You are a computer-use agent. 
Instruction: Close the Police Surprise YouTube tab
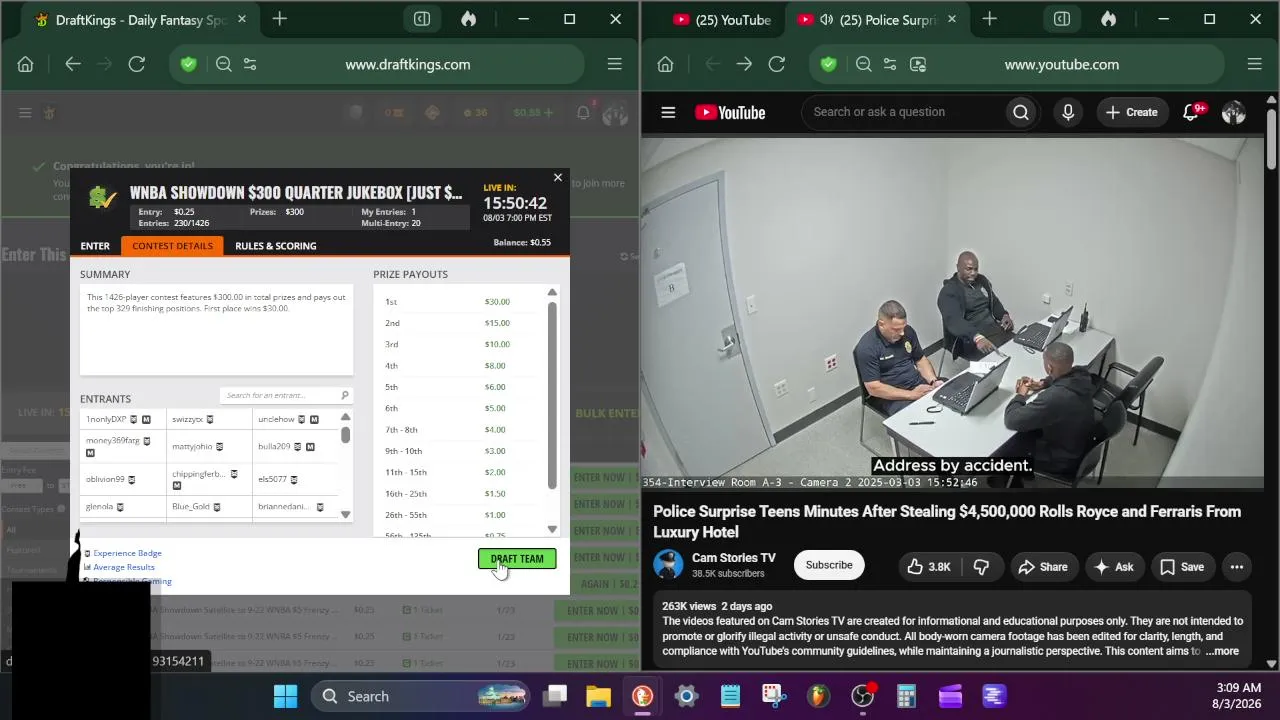click(x=951, y=19)
